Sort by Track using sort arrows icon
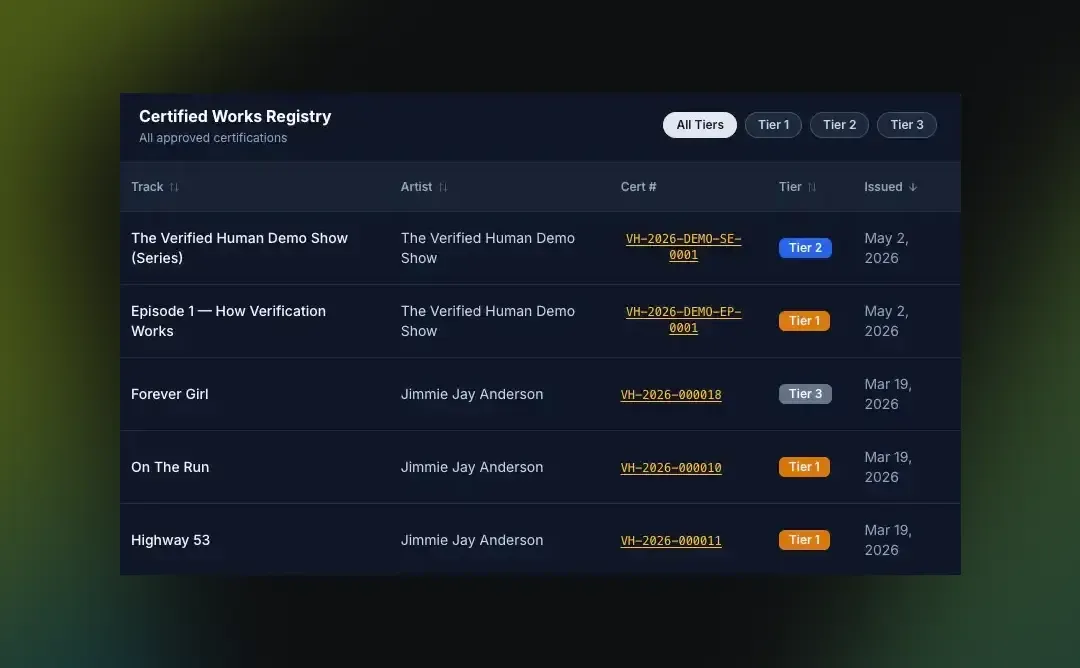This screenshot has width=1080, height=668. [174, 187]
